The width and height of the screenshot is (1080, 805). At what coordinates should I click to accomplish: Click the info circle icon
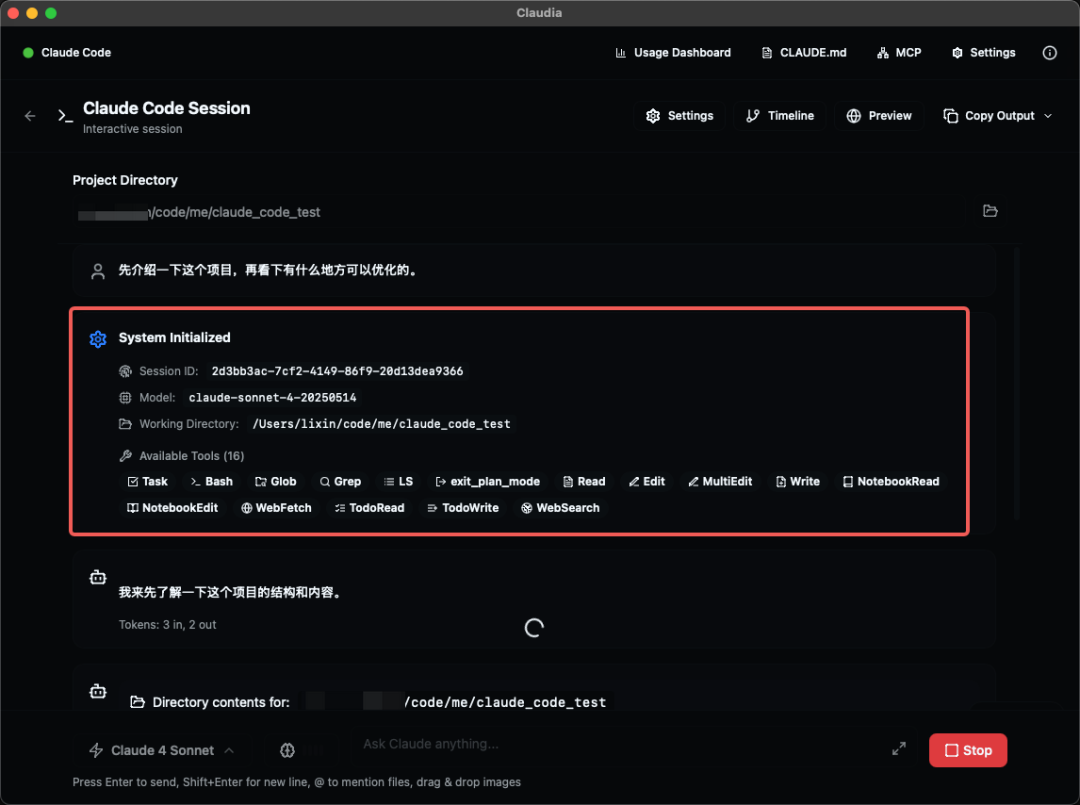(1049, 53)
